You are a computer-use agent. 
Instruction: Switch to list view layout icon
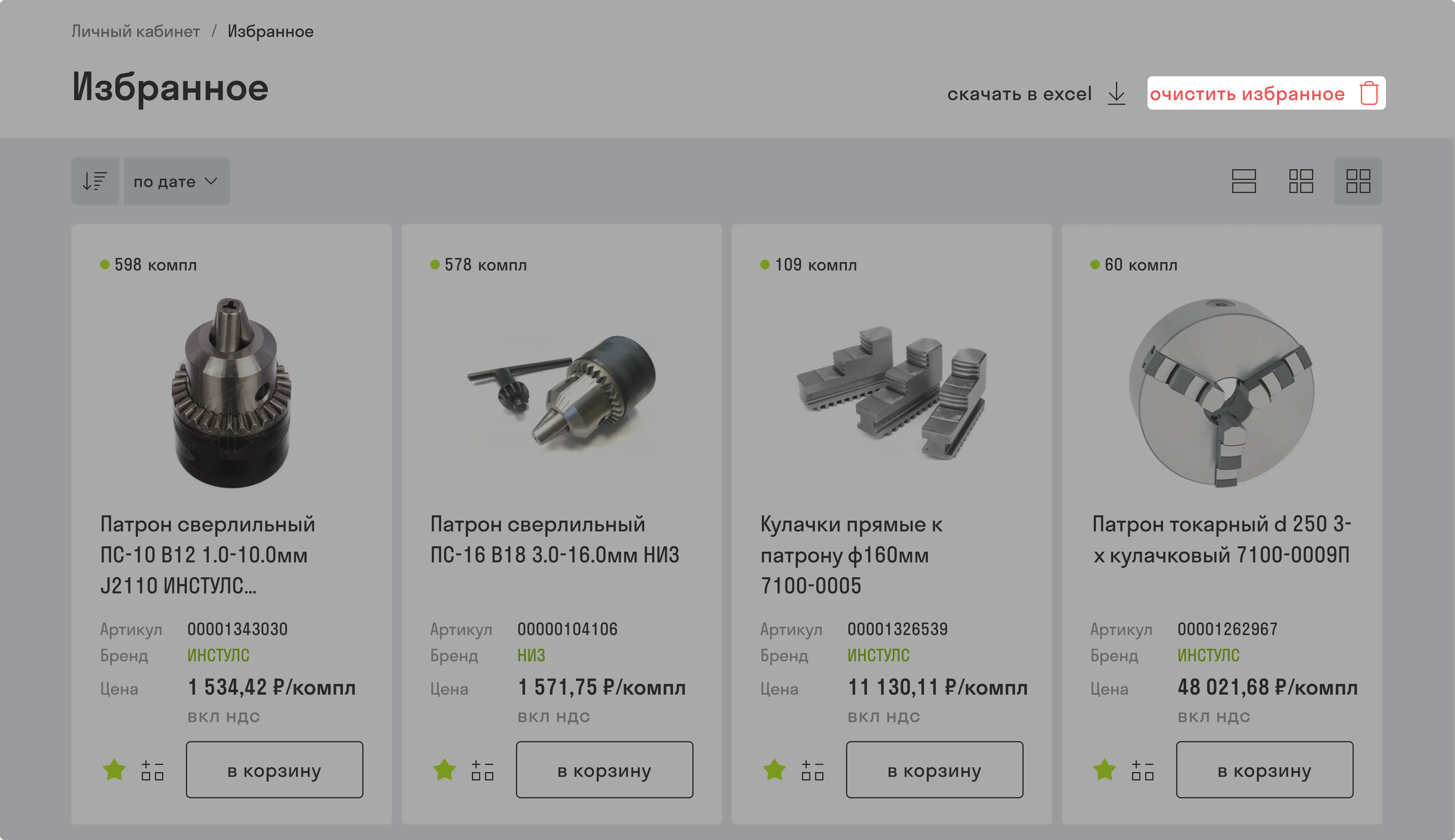(x=1243, y=181)
